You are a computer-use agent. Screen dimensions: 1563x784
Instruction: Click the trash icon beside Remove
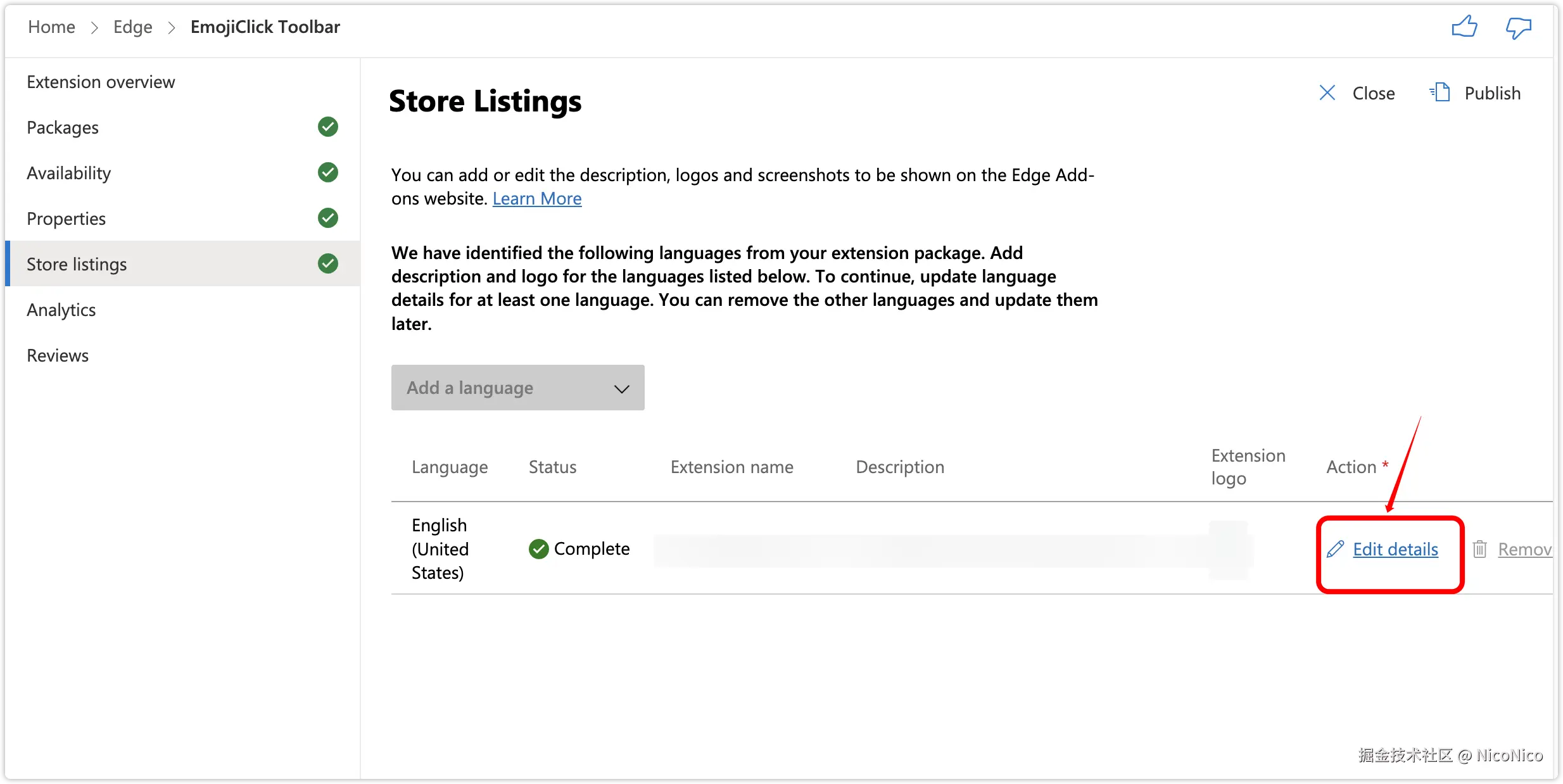[x=1479, y=549]
